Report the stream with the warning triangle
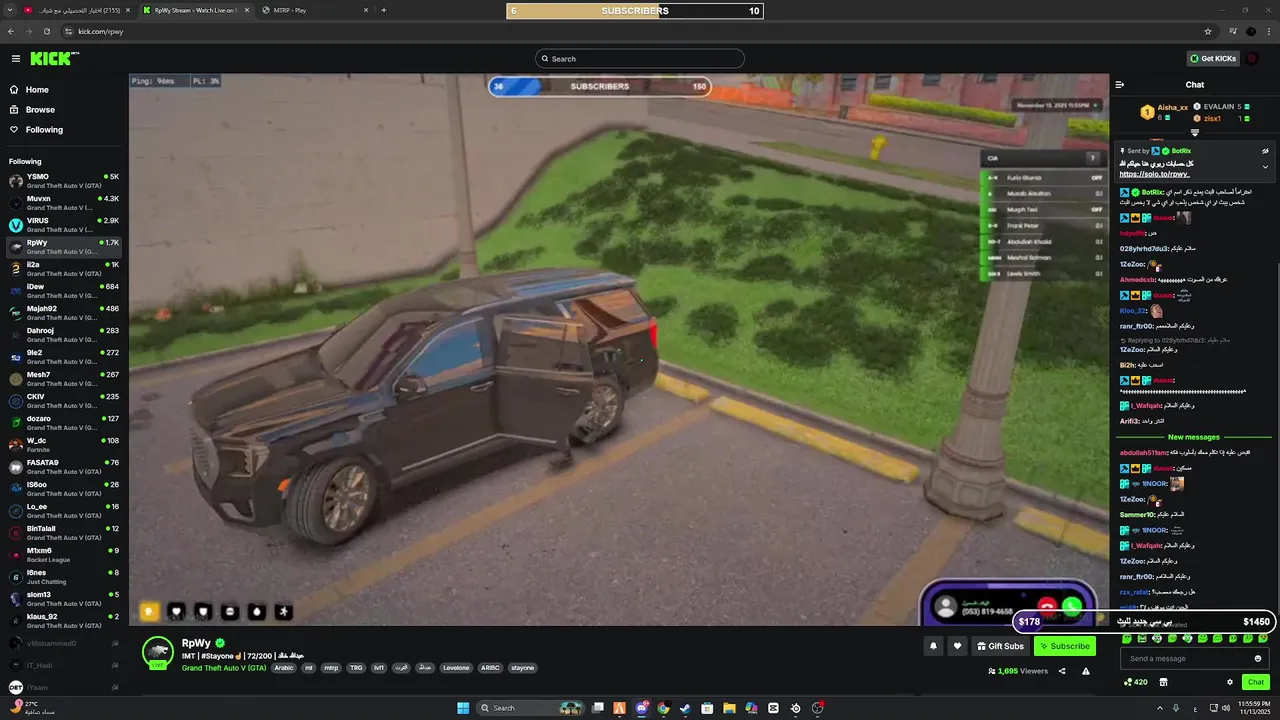Viewport: 1280px width, 720px height. click(x=1086, y=671)
